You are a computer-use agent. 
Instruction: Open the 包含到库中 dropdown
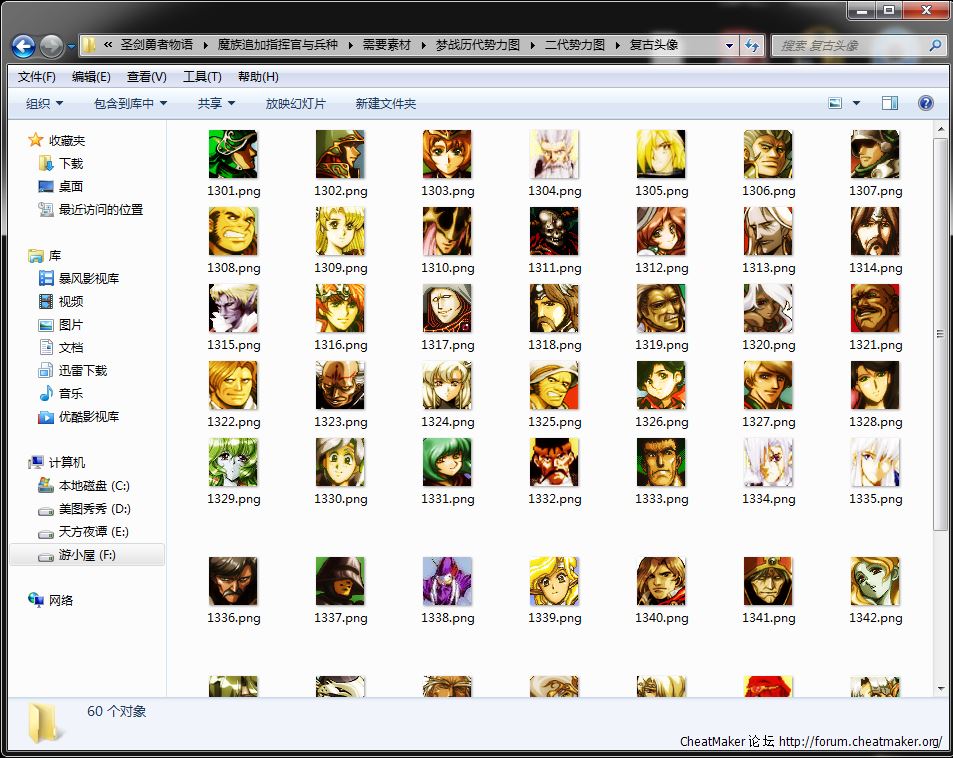[130, 104]
